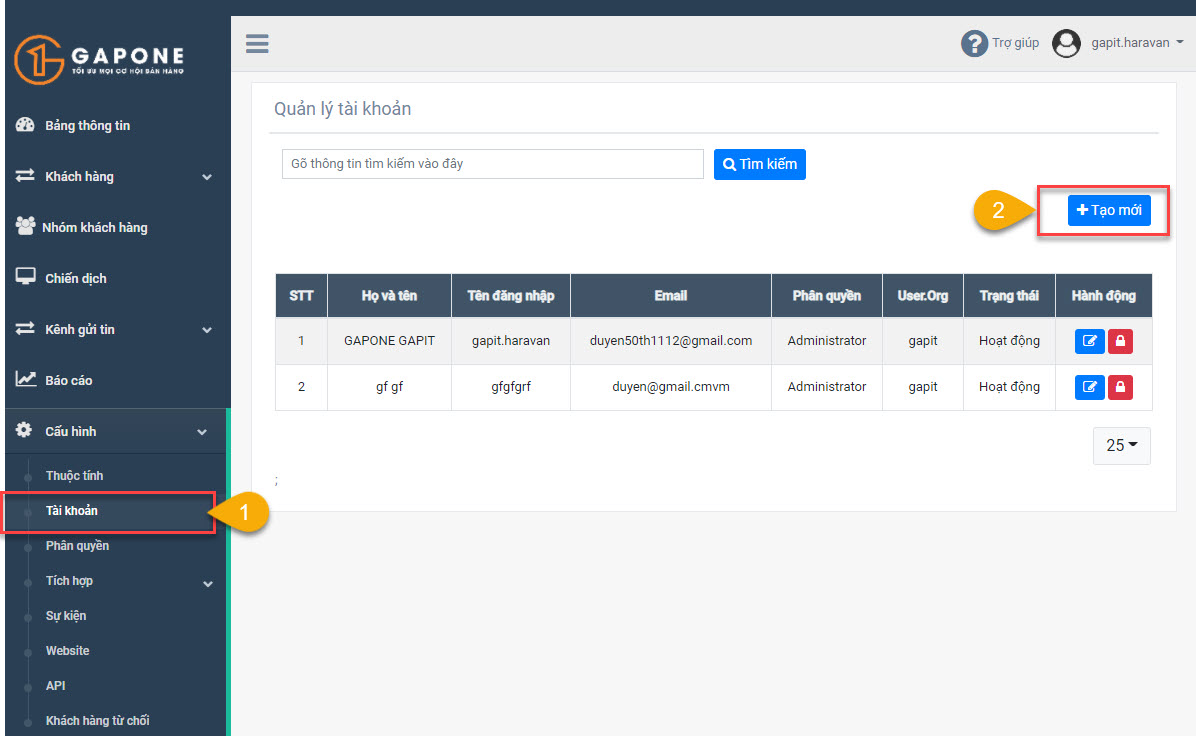Screen dimensions: 1196x736
Task: Click the Trợ giúp help link
Action: point(1015,43)
